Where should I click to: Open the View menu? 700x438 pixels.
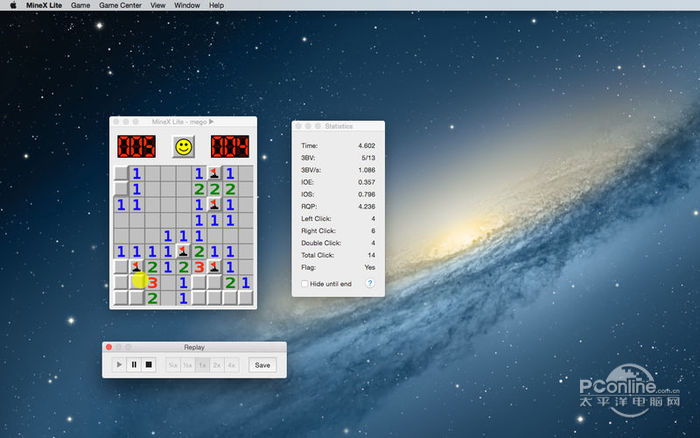pyautogui.click(x=158, y=5)
